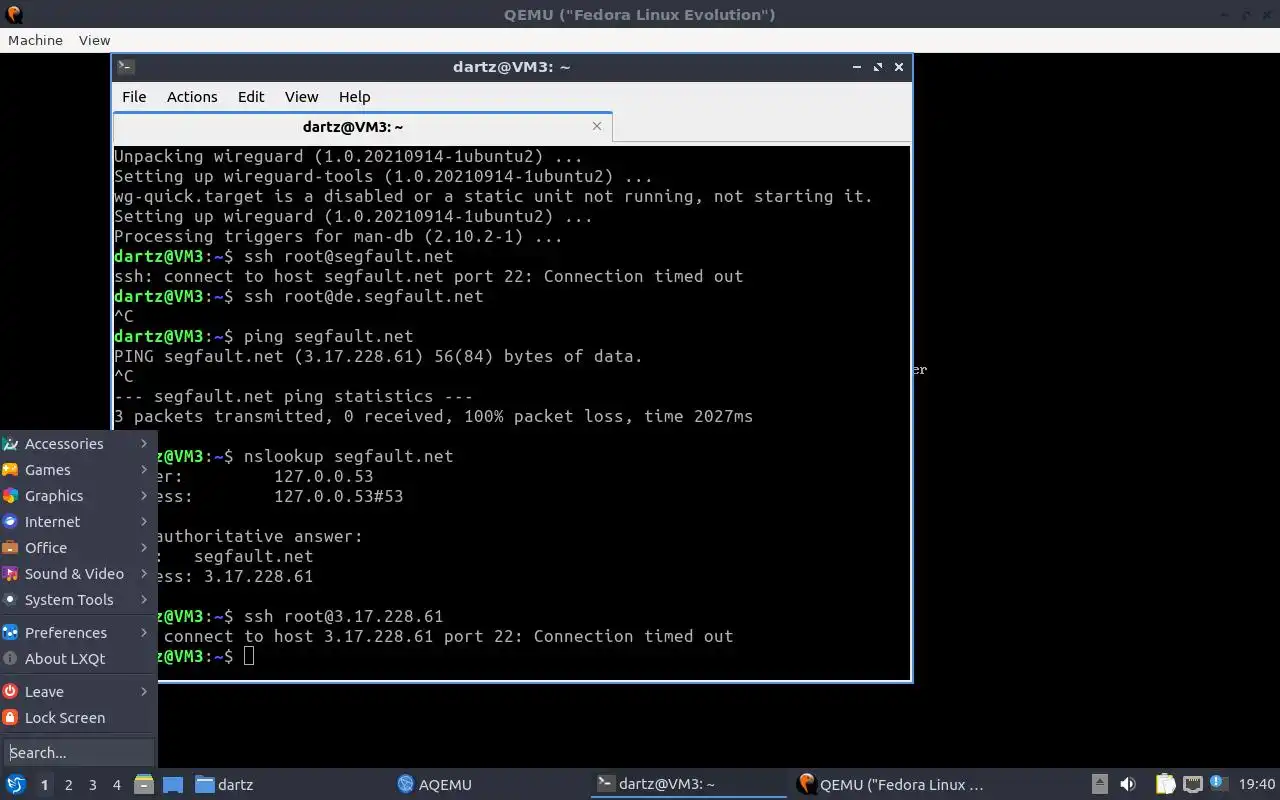
Task: Open the Preferences submenu
Action: coord(76,633)
